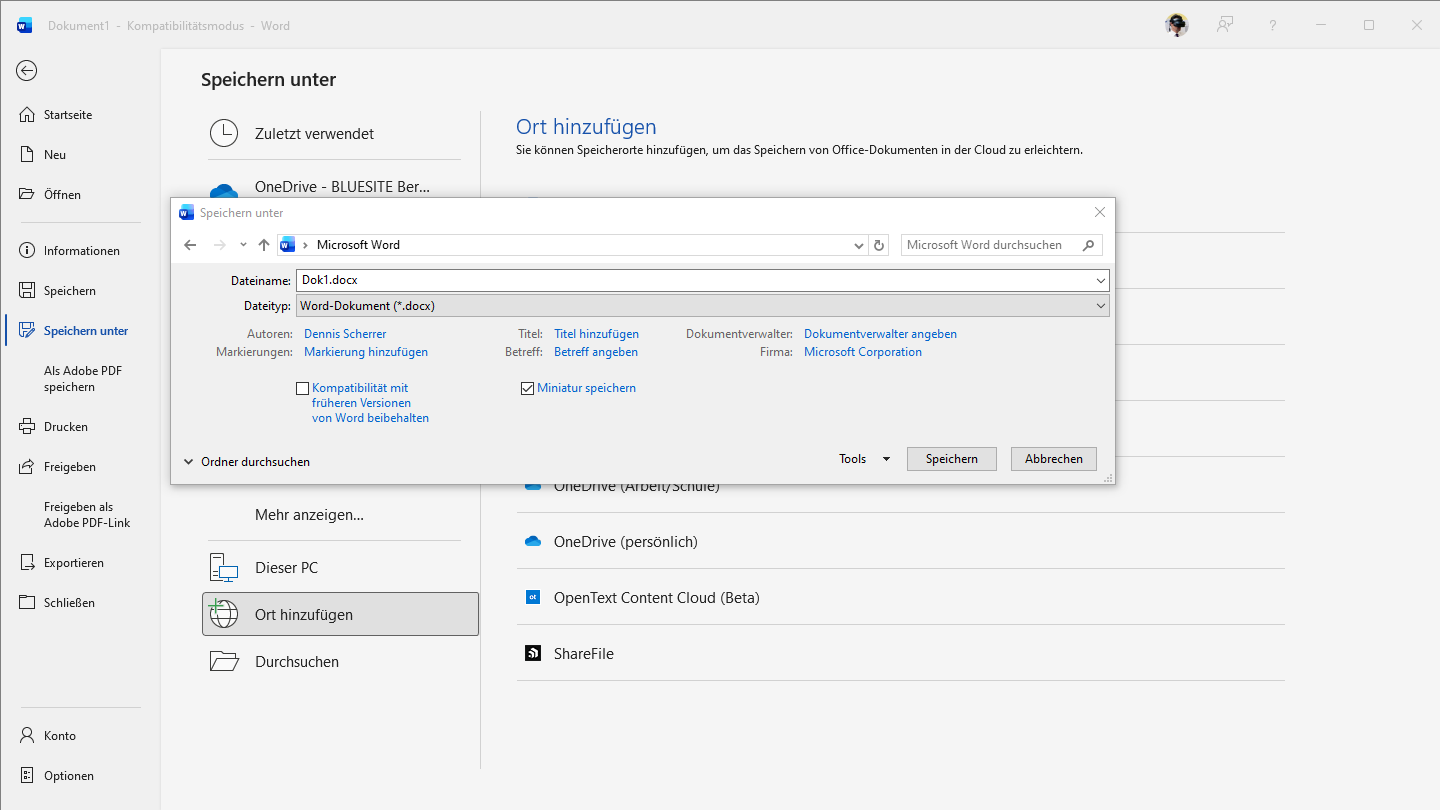The height and width of the screenshot is (810, 1440).
Task: Select the ShareFile location icon
Action: (533, 654)
